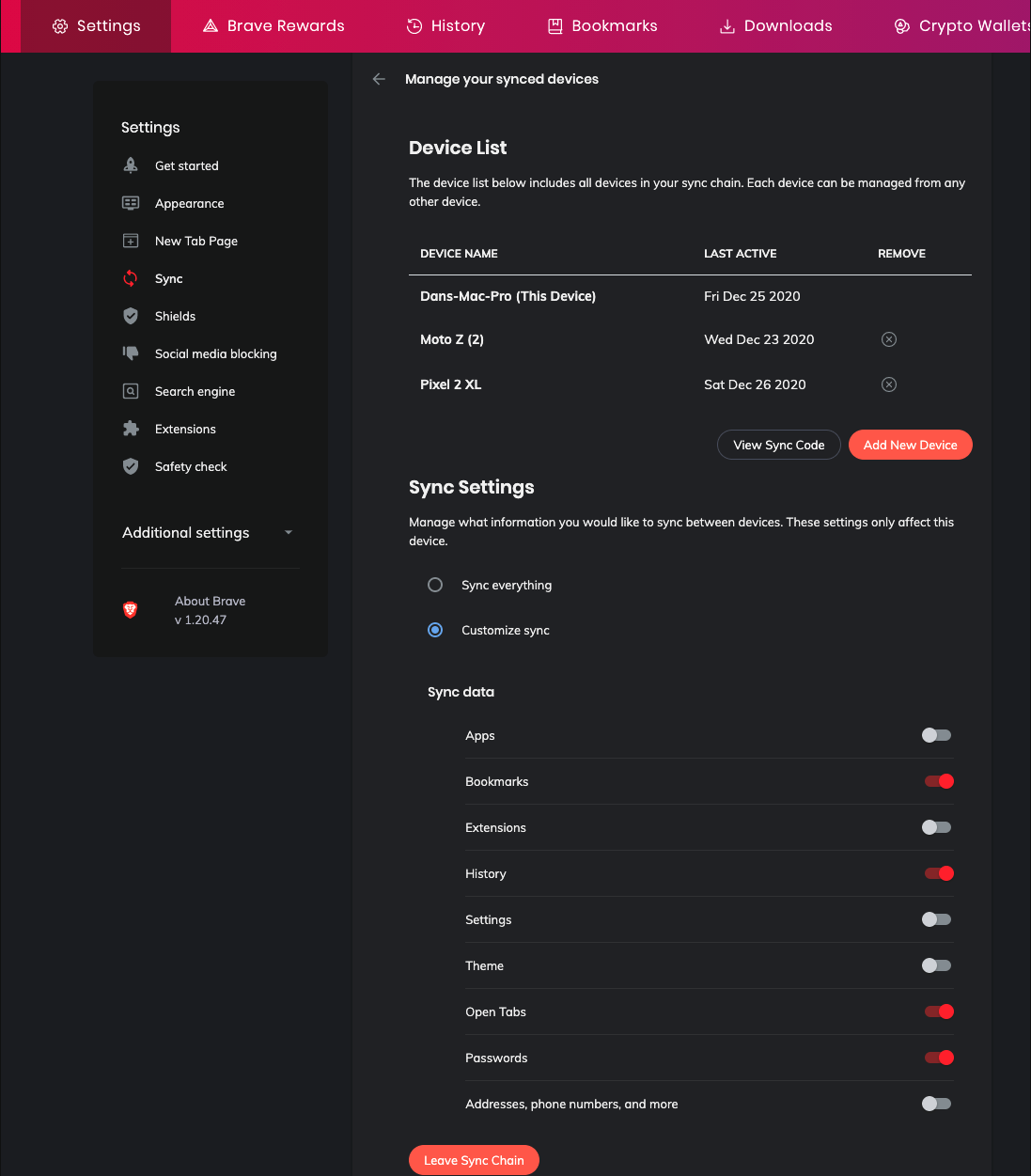Screen dimensions: 1031x1176
Task: Turn off Passwords syncing
Action: [939, 1058]
